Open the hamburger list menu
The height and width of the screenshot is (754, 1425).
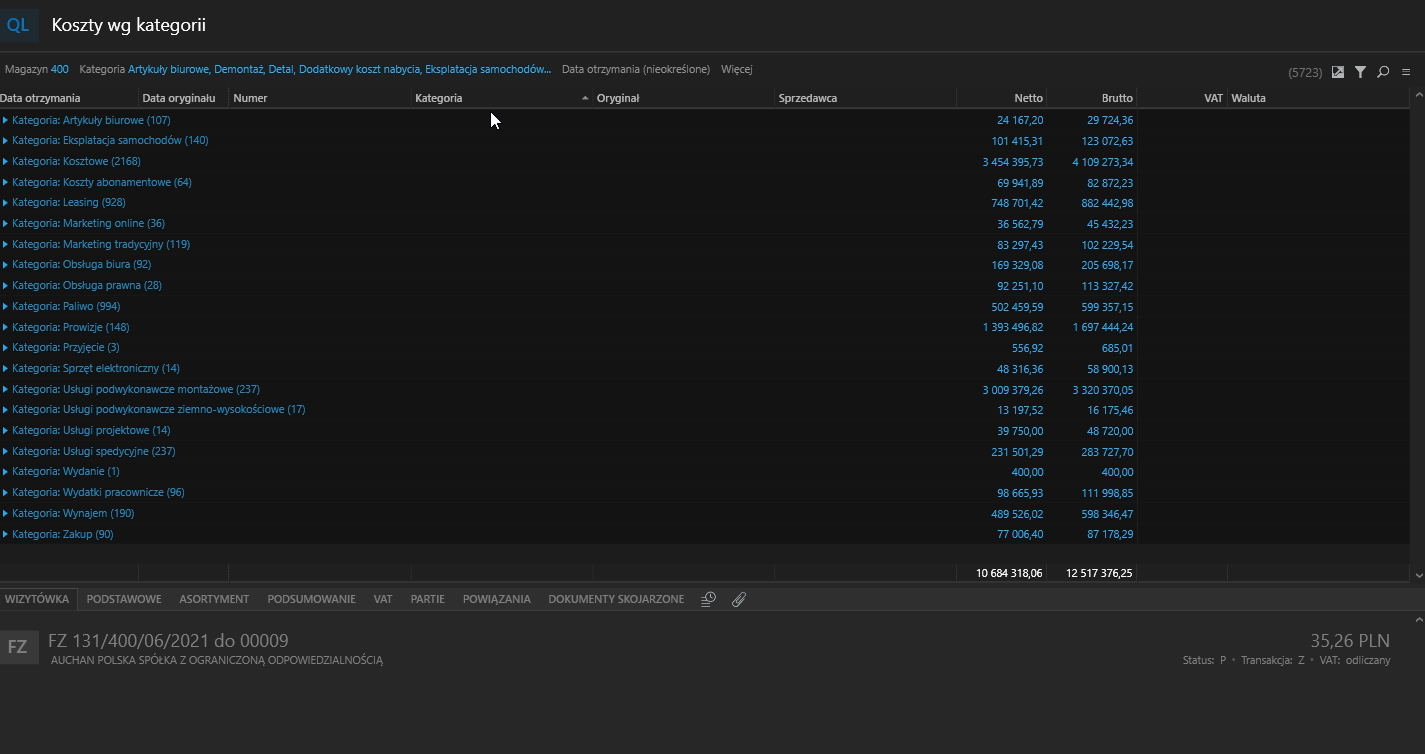1406,72
